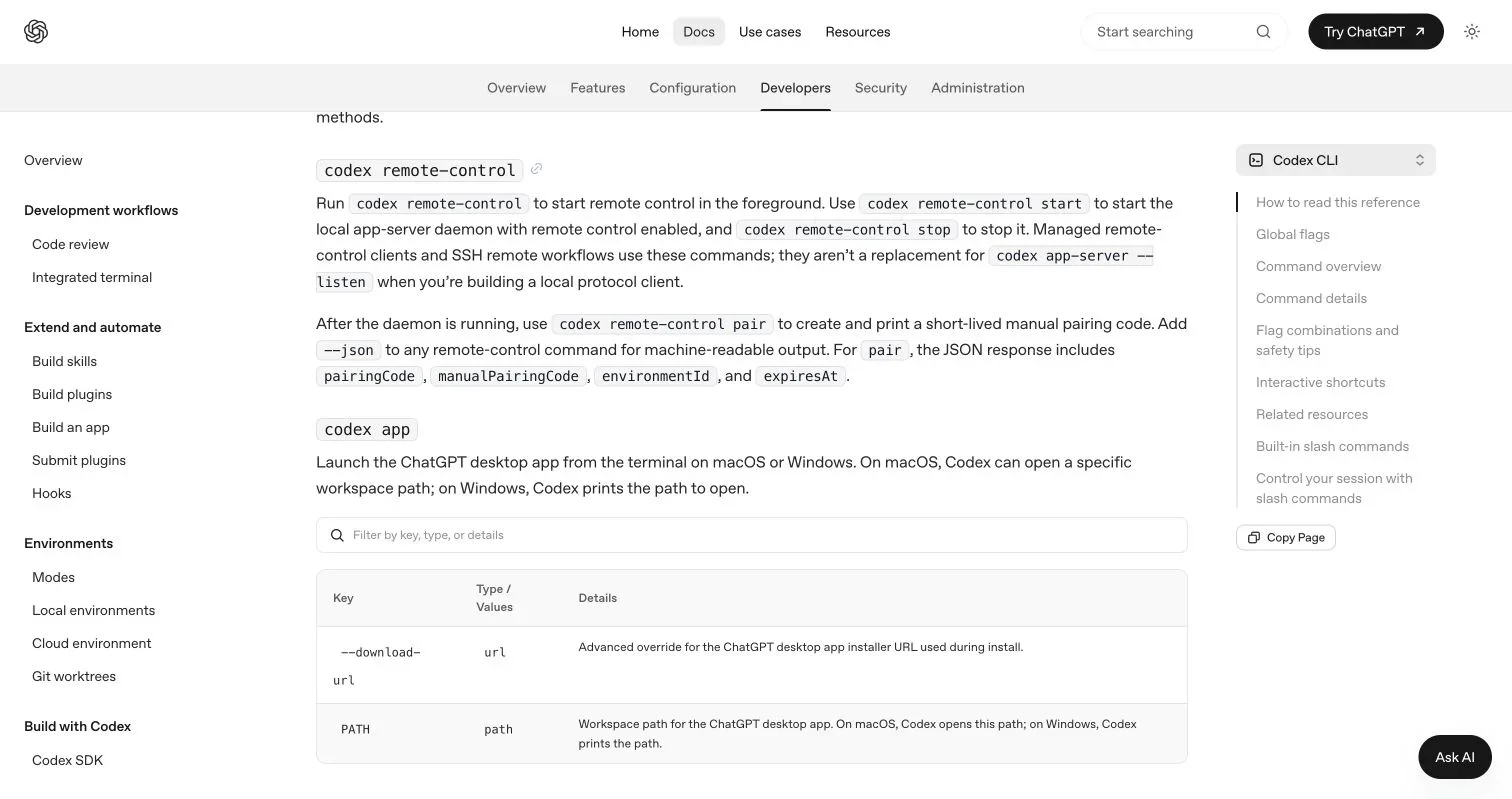The height and width of the screenshot is (799, 1512).
Task: Click the expiresAt inline code
Action: (801, 376)
